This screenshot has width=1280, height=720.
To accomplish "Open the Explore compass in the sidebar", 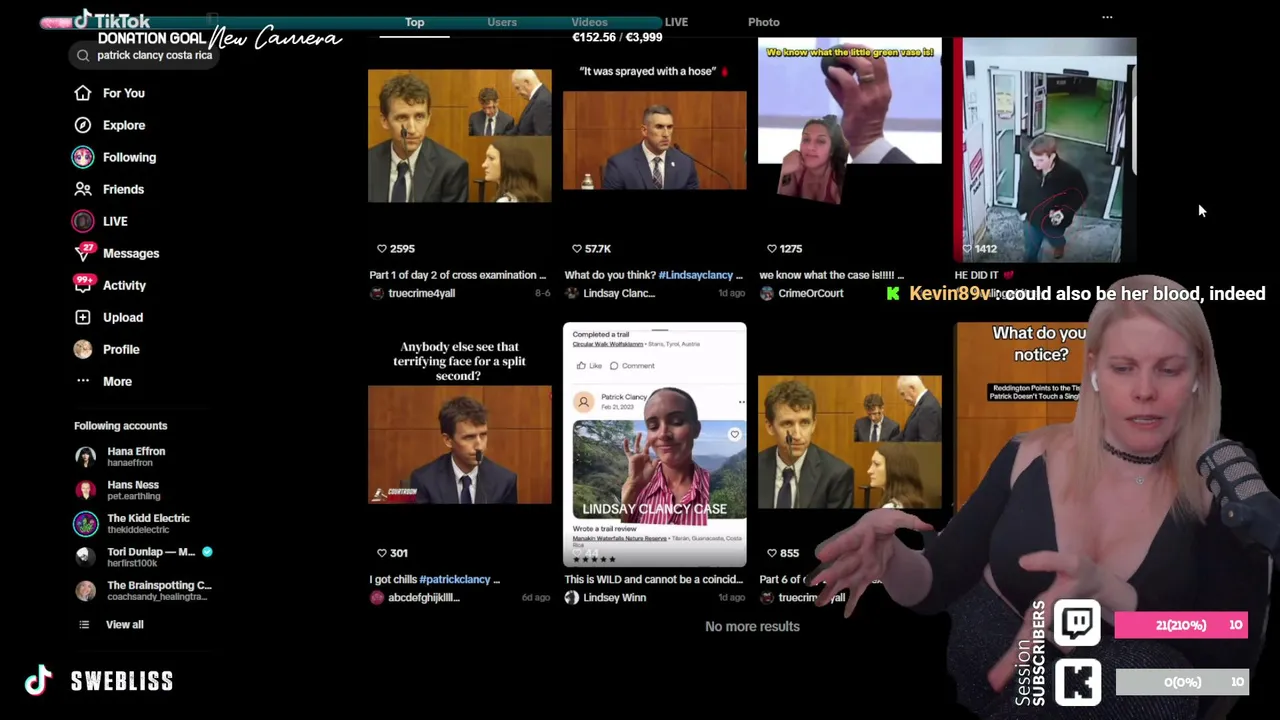I will pyautogui.click(x=83, y=125).
